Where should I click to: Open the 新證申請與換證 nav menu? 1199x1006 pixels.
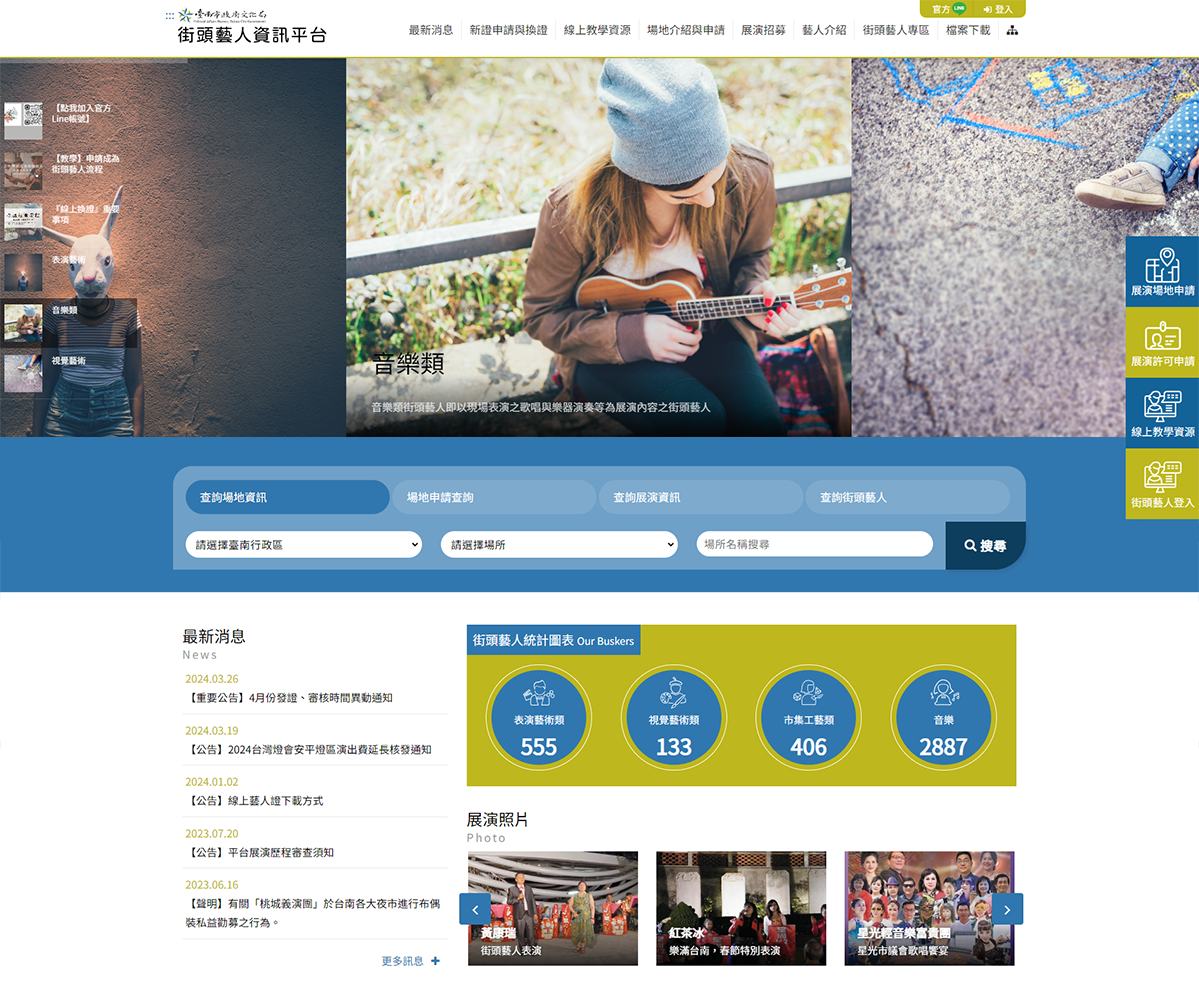[509, 31]
